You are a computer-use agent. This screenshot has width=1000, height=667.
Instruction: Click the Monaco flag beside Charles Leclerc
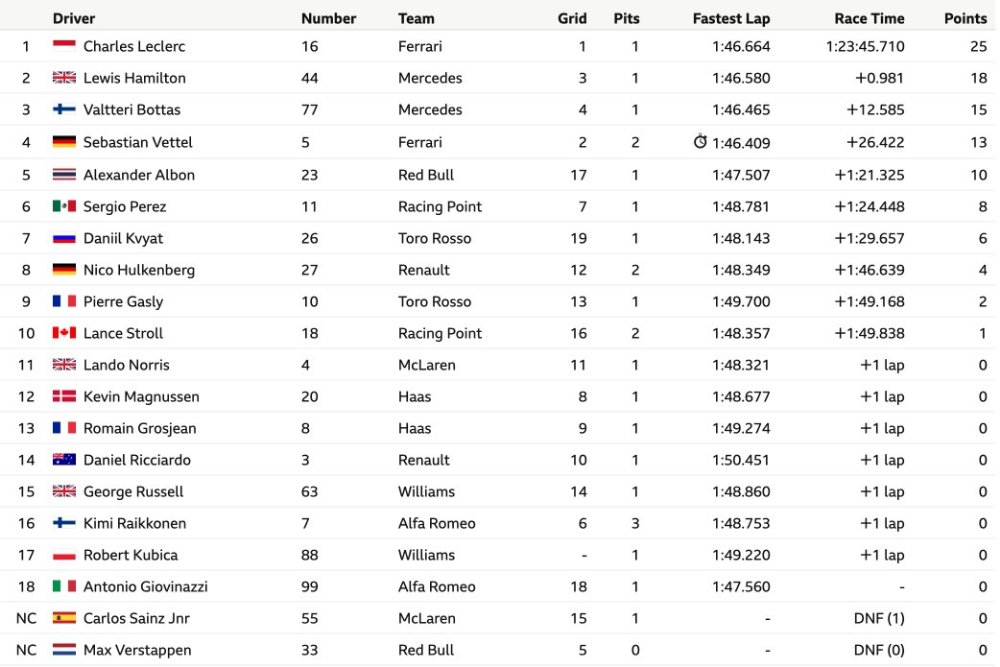point(64,46)
